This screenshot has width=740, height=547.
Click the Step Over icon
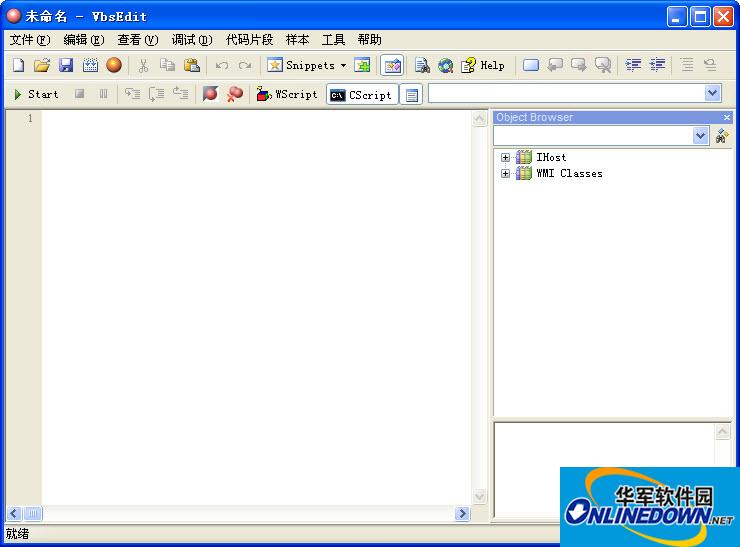(157, 94)
